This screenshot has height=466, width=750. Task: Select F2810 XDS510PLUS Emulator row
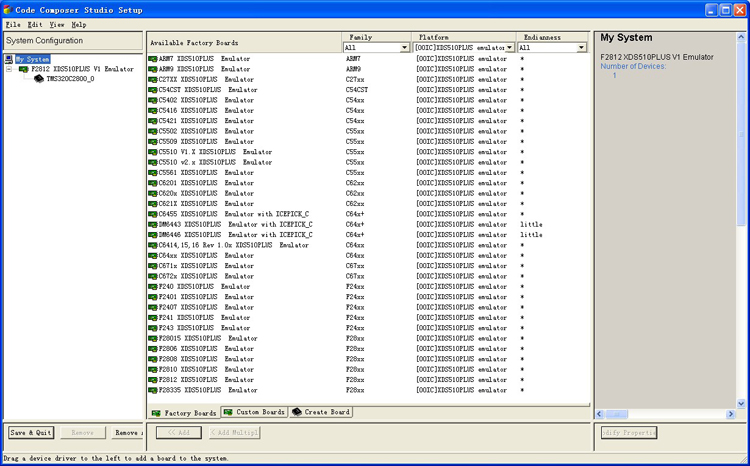tap(368, 370)
